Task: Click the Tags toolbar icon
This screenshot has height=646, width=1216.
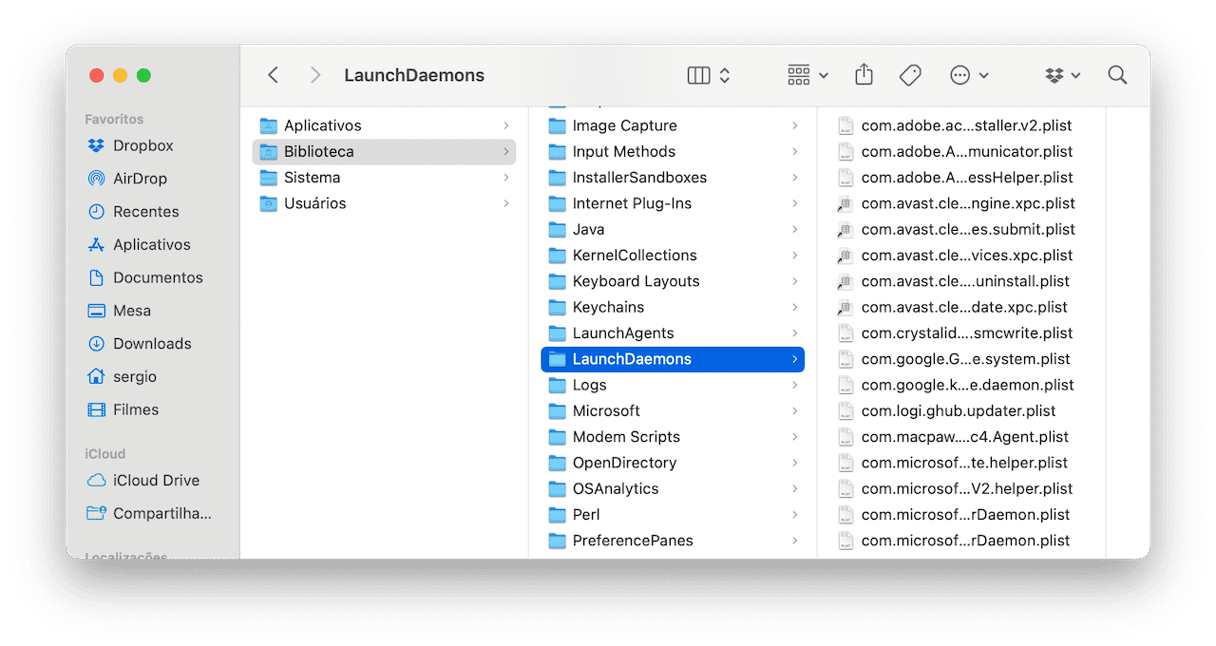Action: coord(910,75)
